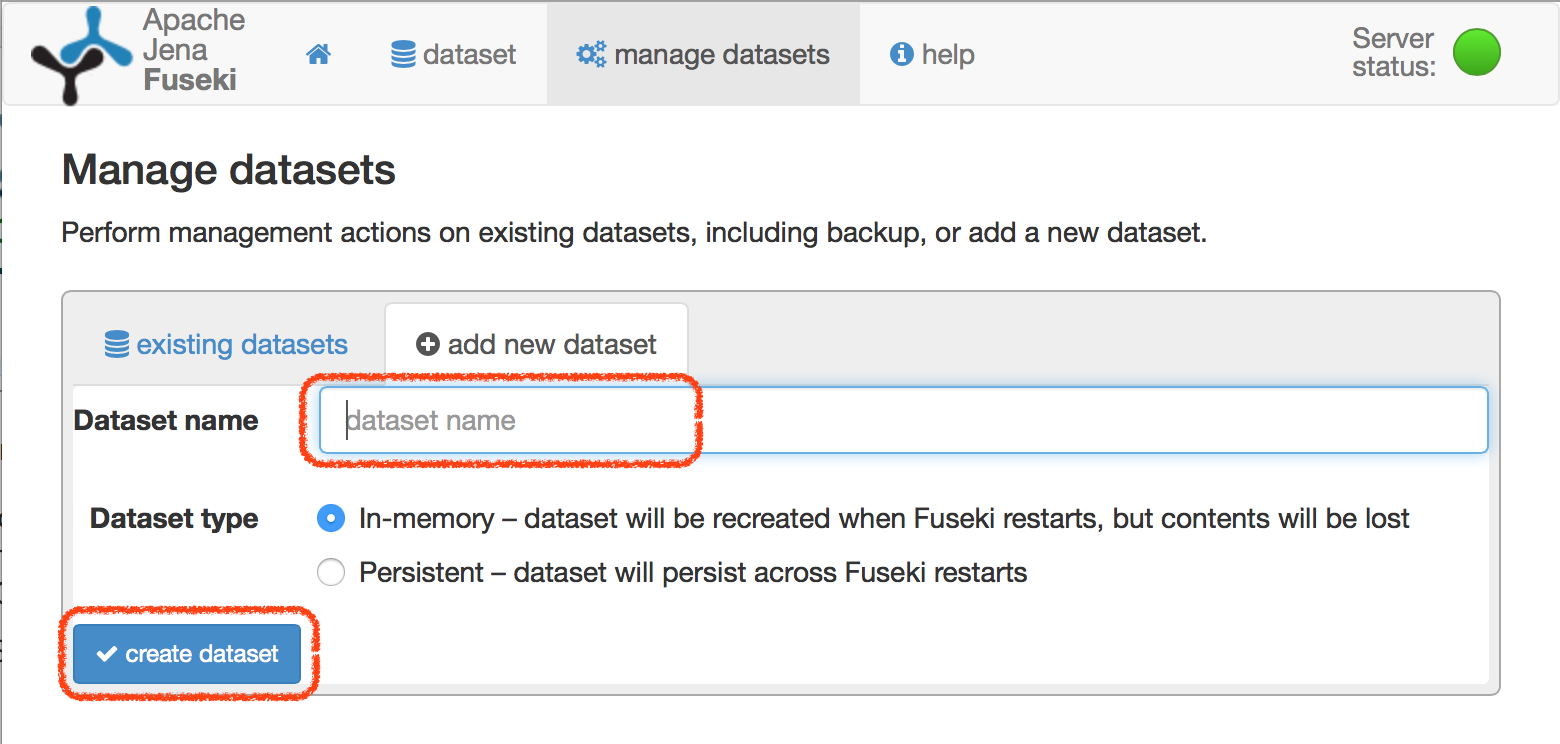Click the green server status indicator
1560x744 pixels.
pos(1477,53)
